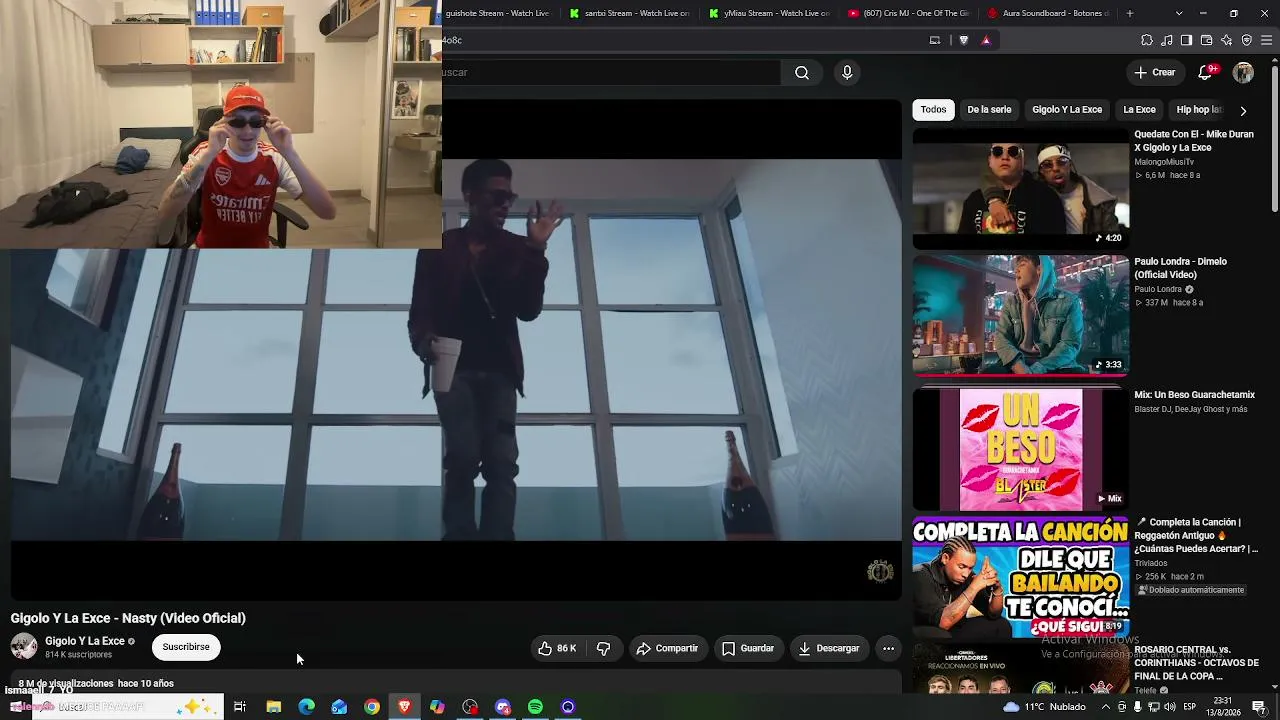Switch to the Aura Soundboard browser tab

pos(1047,13)
